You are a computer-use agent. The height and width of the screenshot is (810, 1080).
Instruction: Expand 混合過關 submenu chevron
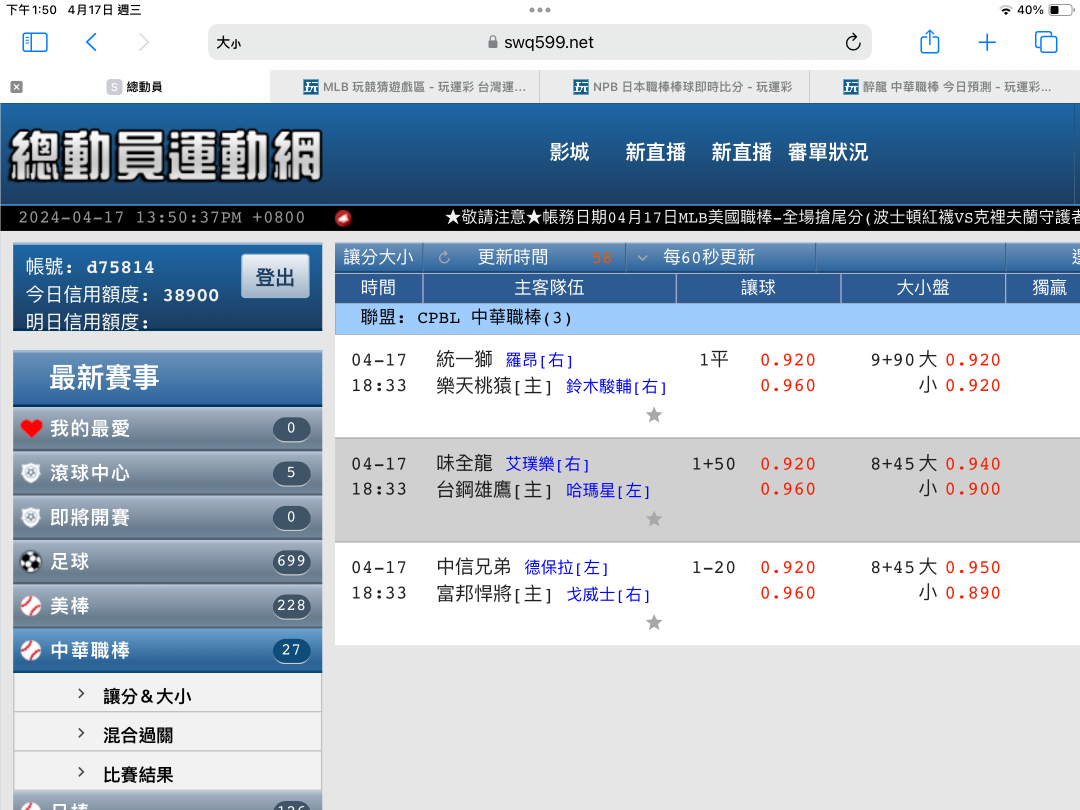pyautogui.click(x=81, y=734)
